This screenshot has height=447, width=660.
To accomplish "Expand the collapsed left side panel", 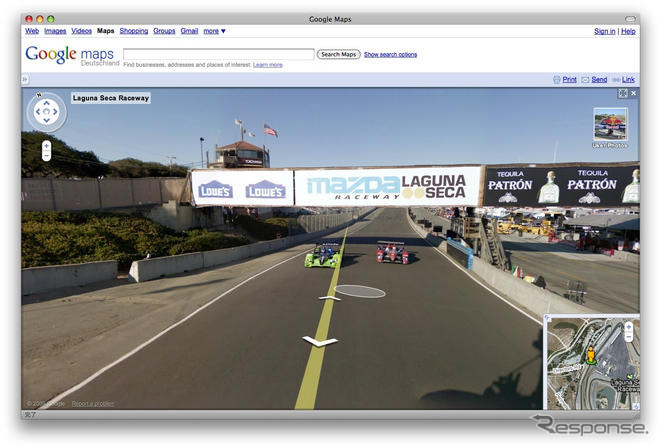I will 25,79.
